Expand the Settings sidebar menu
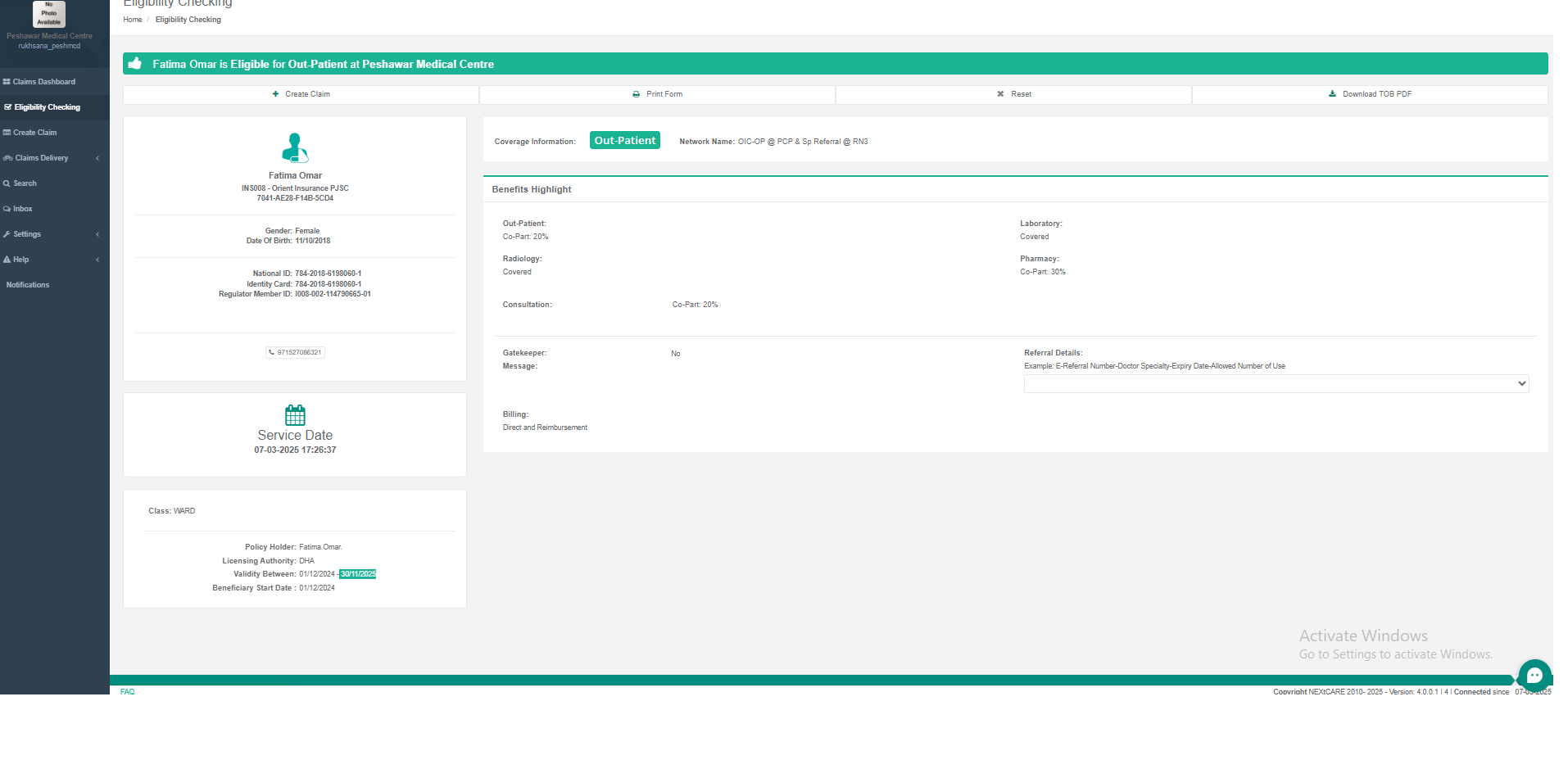Viewport: 1568px width, 760px height. [27, 234]
